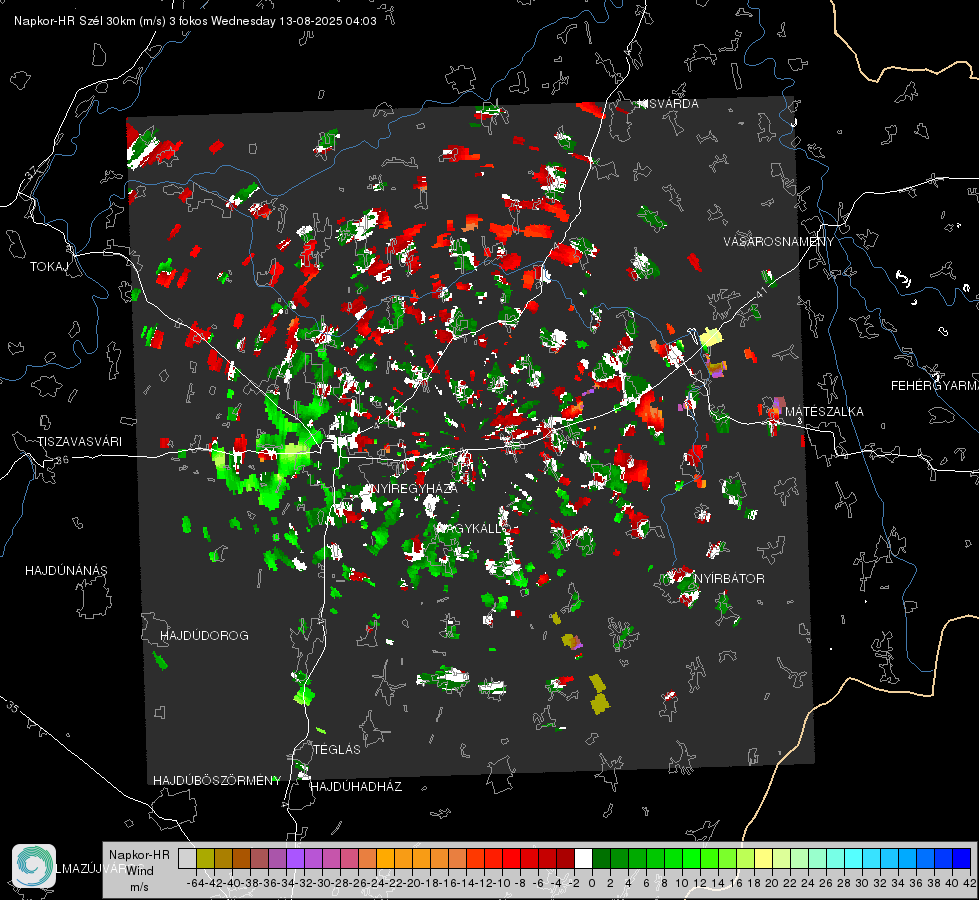The height and width of the screenshot is (900, 979).
Task: Click the HAJDÚNÁNÁS city label
Action: [x=66, y=571]
